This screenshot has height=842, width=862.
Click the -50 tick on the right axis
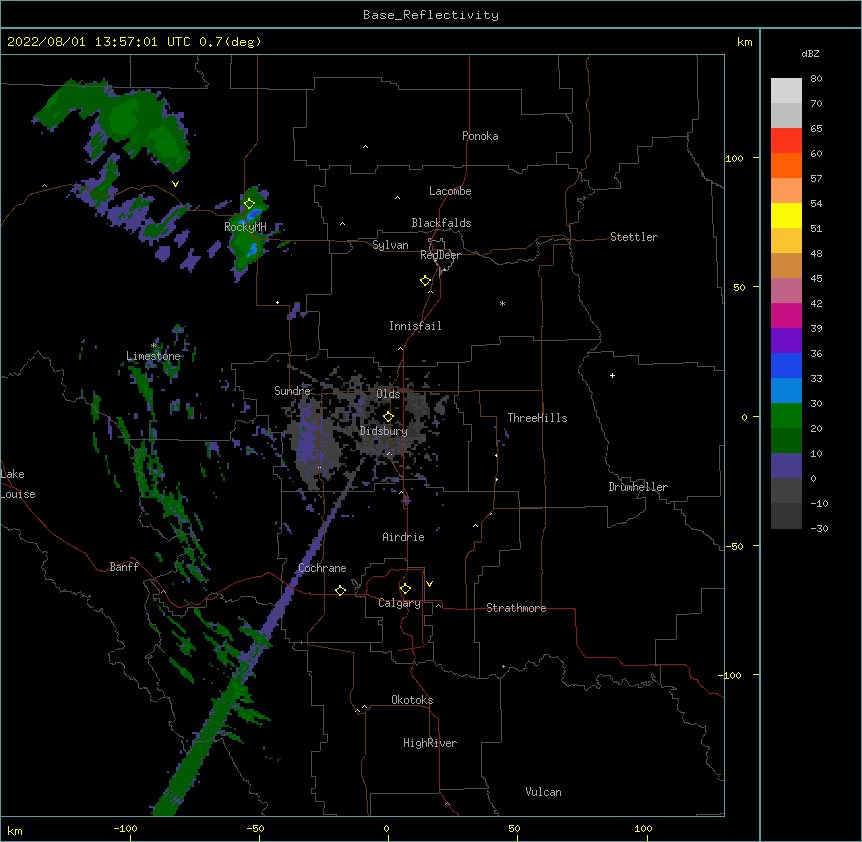point(735,546)
